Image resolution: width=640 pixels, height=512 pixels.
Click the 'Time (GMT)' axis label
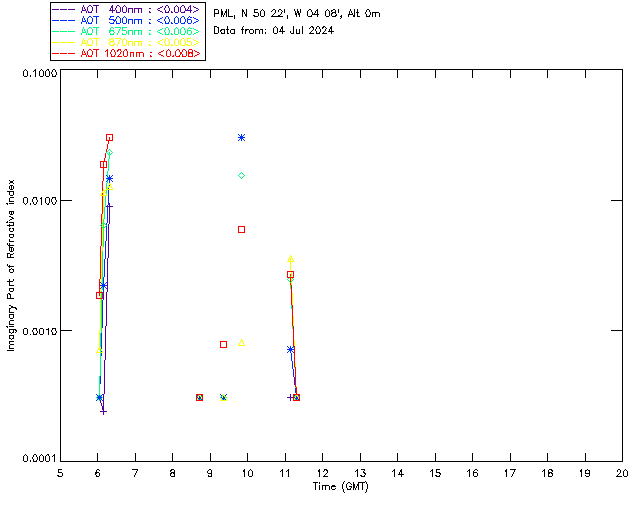tap(340, 487)
